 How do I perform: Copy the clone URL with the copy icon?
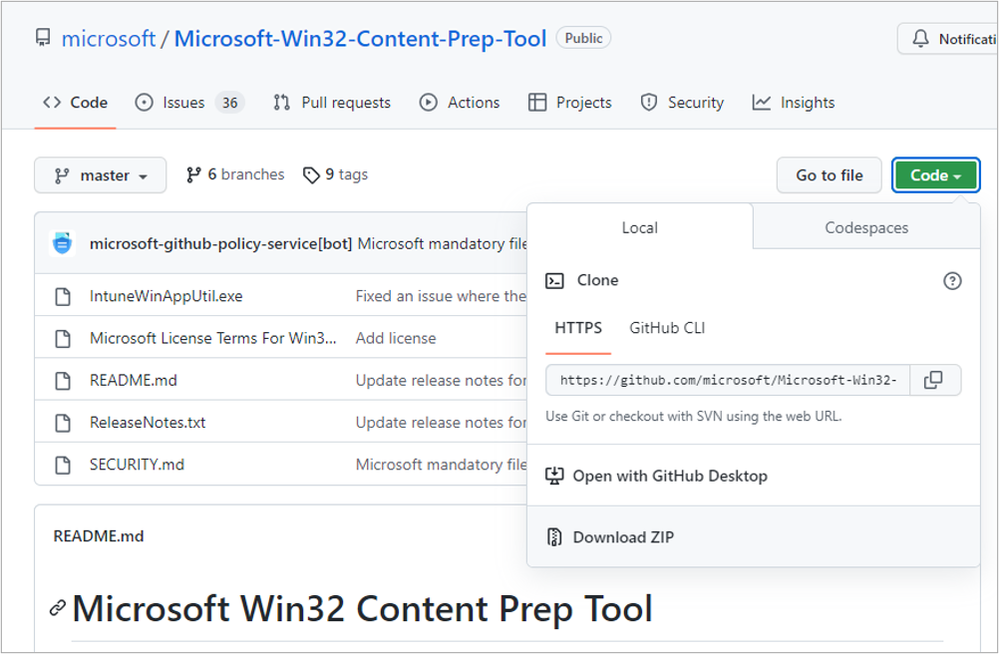pos(935,381)
